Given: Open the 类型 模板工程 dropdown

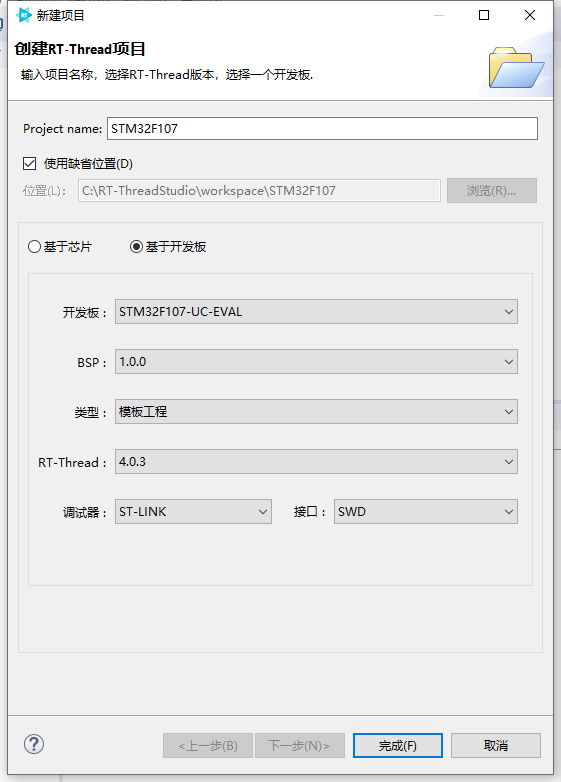Looking at the screenshot, I should point(316,411).
